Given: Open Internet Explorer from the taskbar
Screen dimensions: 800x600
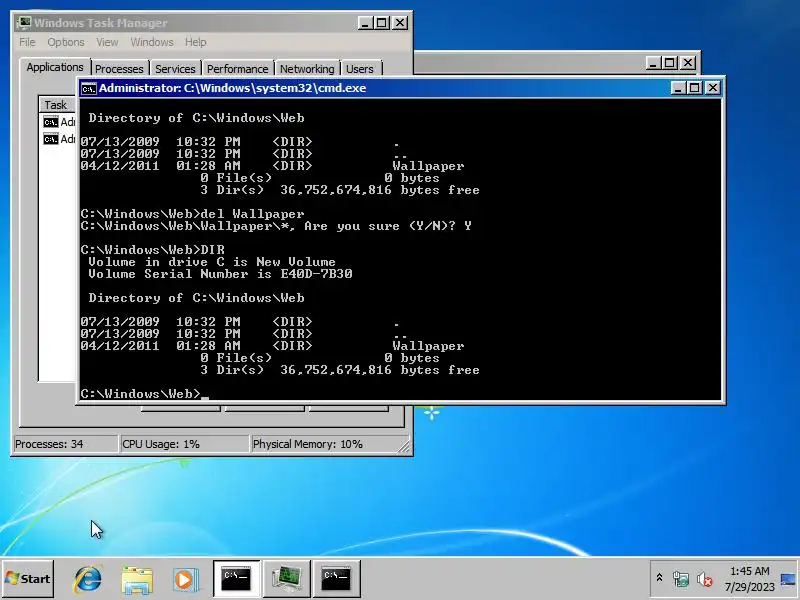Looking at the screenshot, I should [88, 579].
